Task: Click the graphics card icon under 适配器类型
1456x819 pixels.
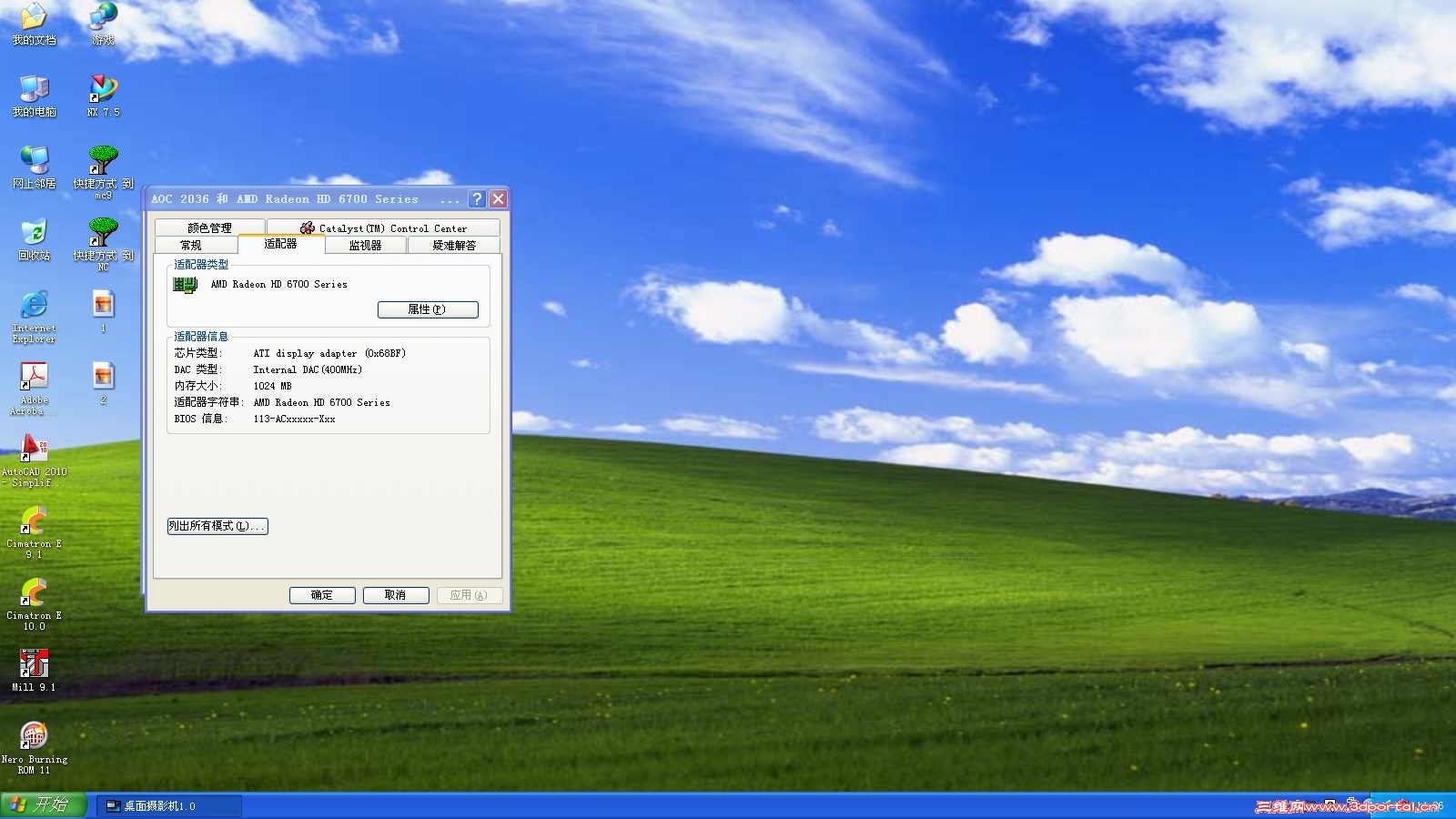Action: pos(186,285)
